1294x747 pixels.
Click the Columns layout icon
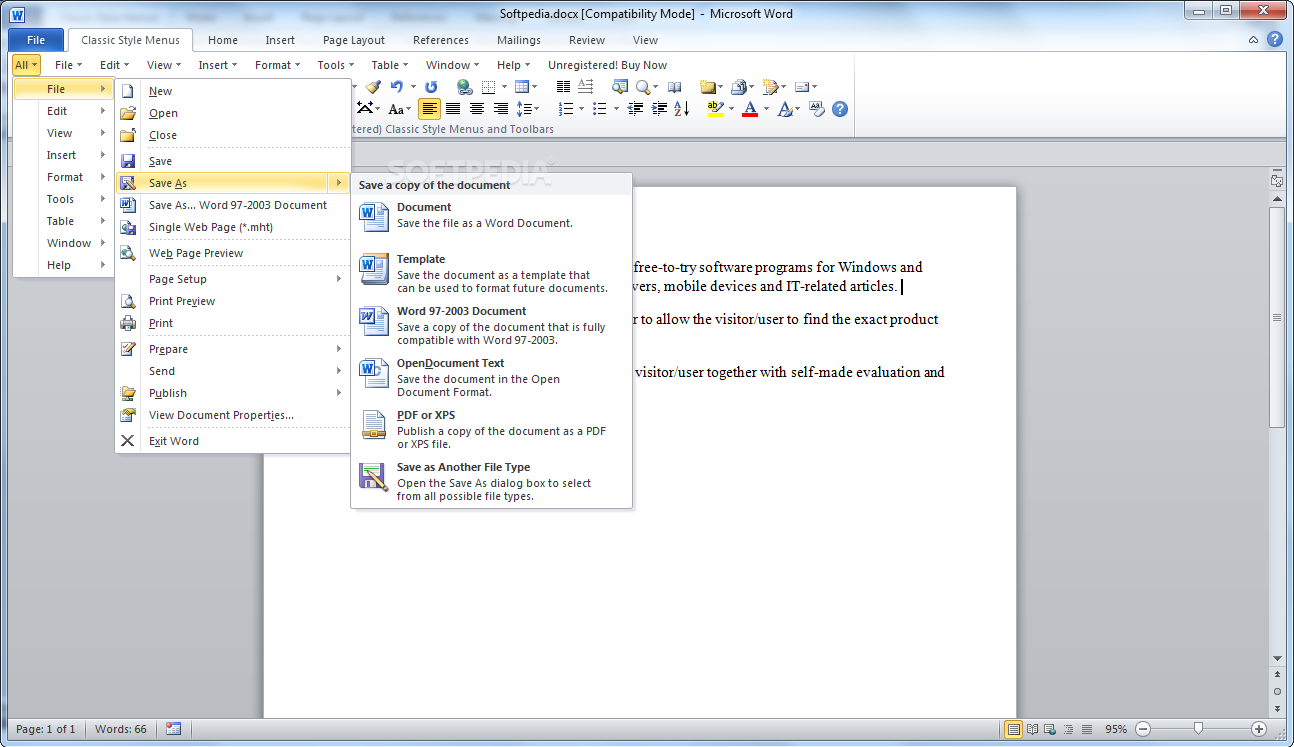(563, 87)
